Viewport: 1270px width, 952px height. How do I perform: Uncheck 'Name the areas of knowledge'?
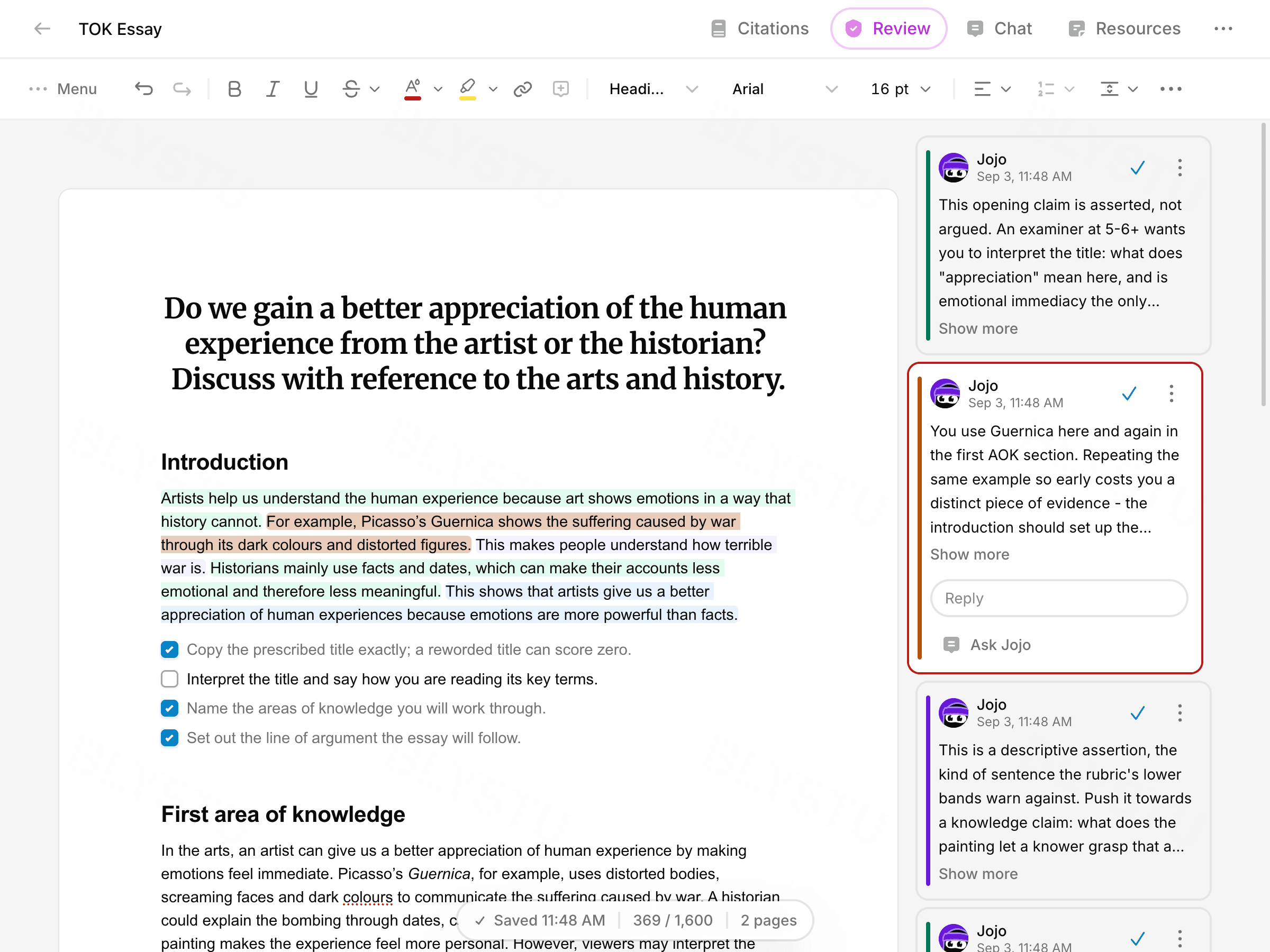169,708
